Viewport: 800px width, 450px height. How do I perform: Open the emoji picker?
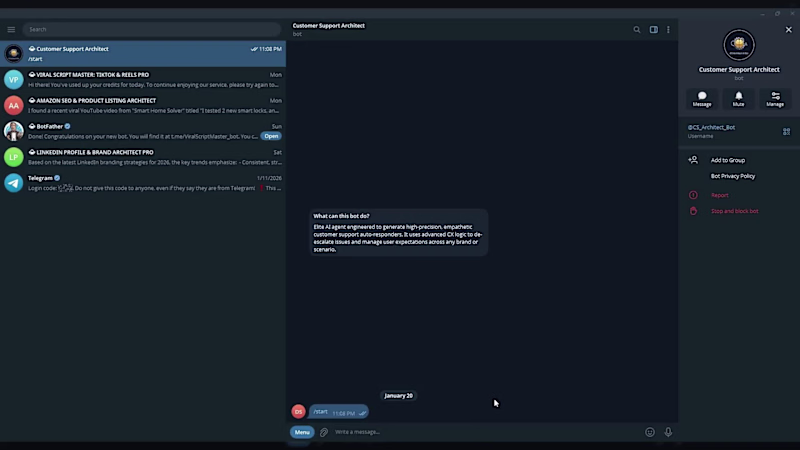click(x=649, y=432)
